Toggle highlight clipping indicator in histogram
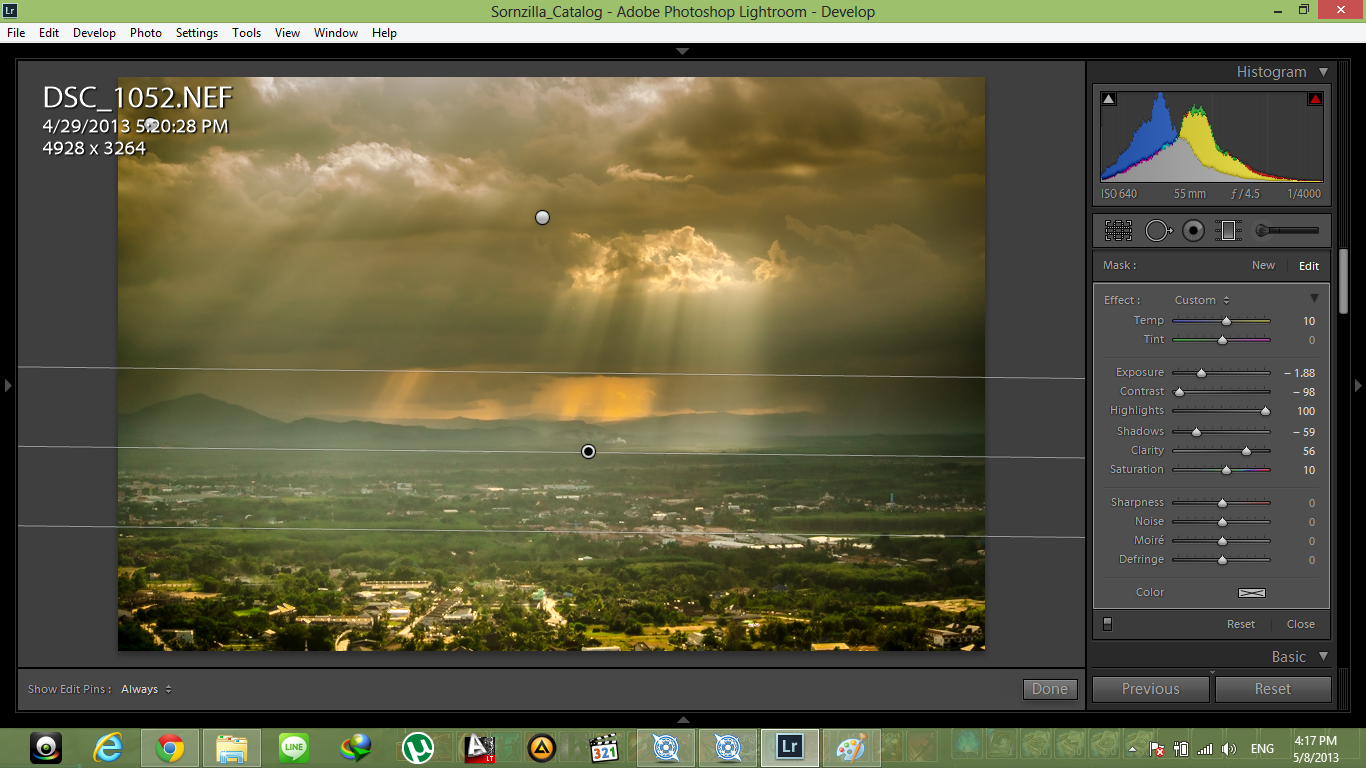Screen dimensions: 1366x768 coord(1315,99)
